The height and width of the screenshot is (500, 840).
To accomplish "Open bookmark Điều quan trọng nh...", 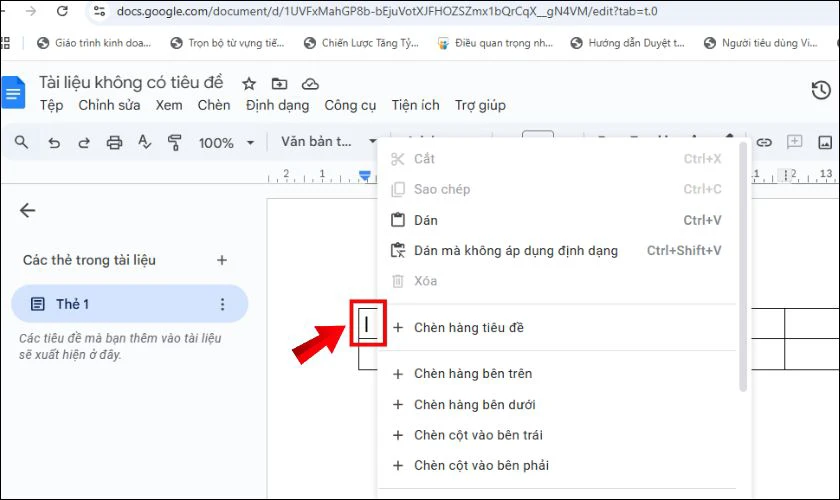I will point(494,43).
